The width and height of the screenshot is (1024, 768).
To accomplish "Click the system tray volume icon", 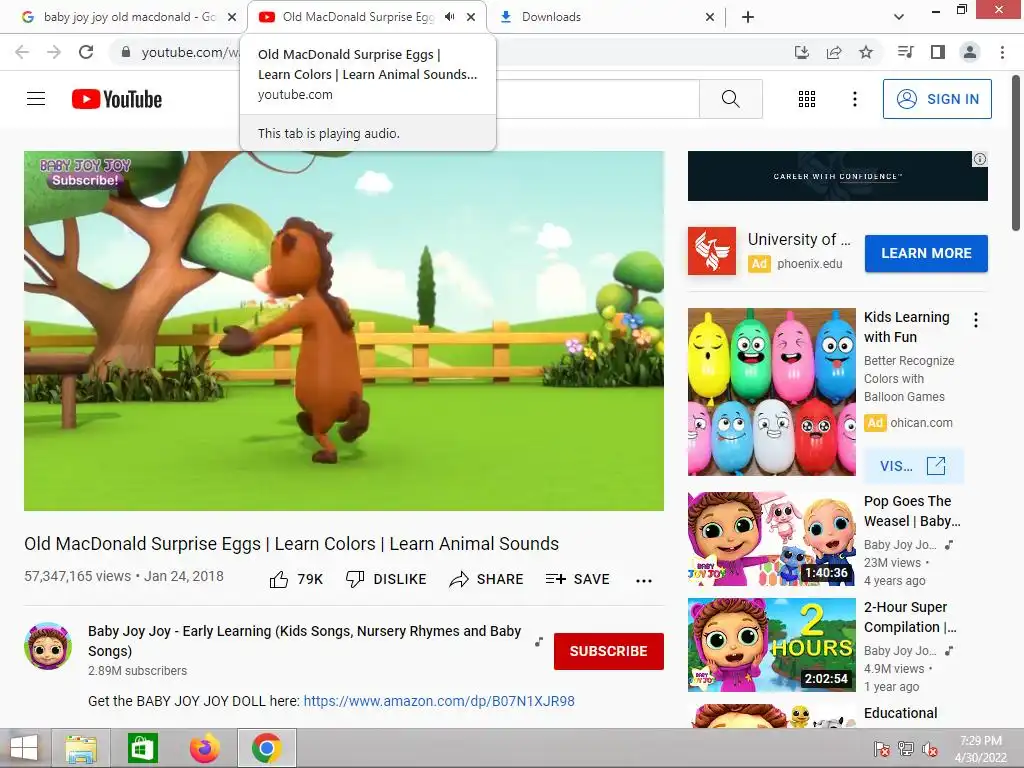I will (930, 749).
